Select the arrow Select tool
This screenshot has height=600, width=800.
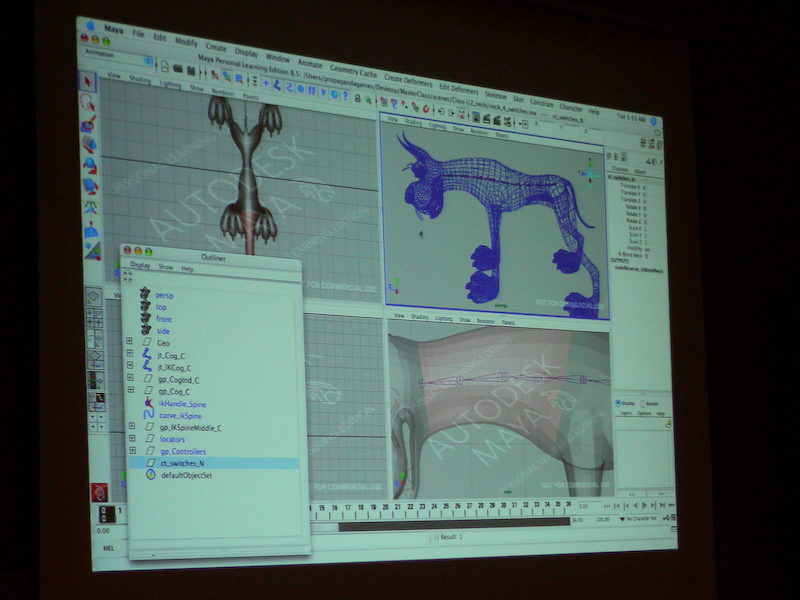tap(87, 82)
